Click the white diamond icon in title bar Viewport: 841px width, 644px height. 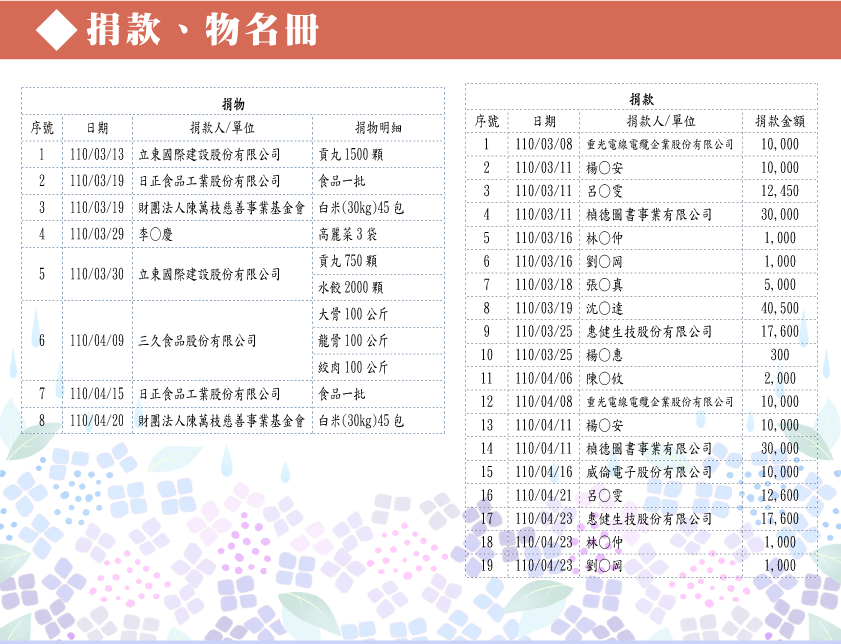tap(57, 31)
